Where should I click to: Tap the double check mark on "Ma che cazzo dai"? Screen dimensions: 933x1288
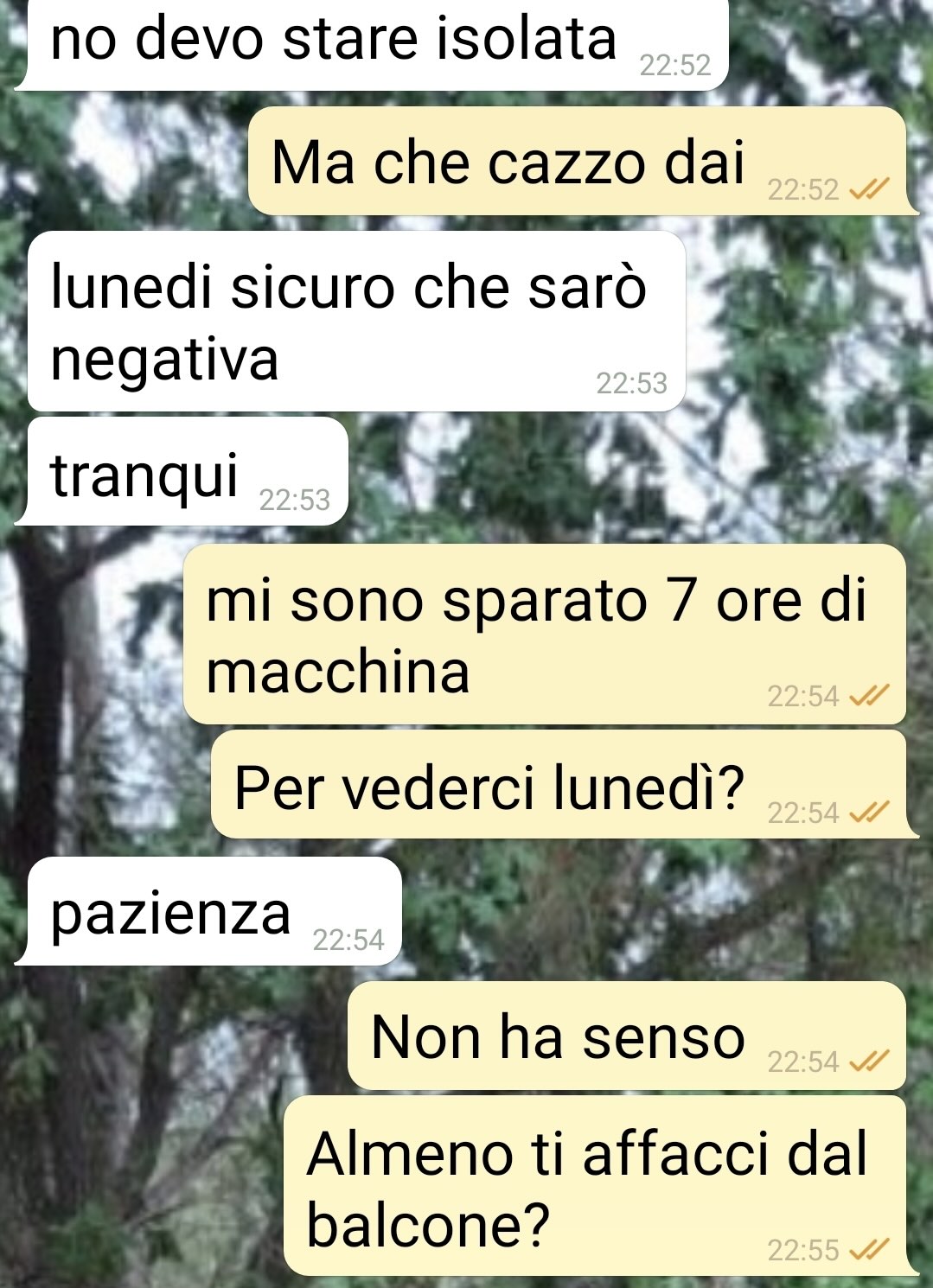pyautogui.click(x=870, y=189)
